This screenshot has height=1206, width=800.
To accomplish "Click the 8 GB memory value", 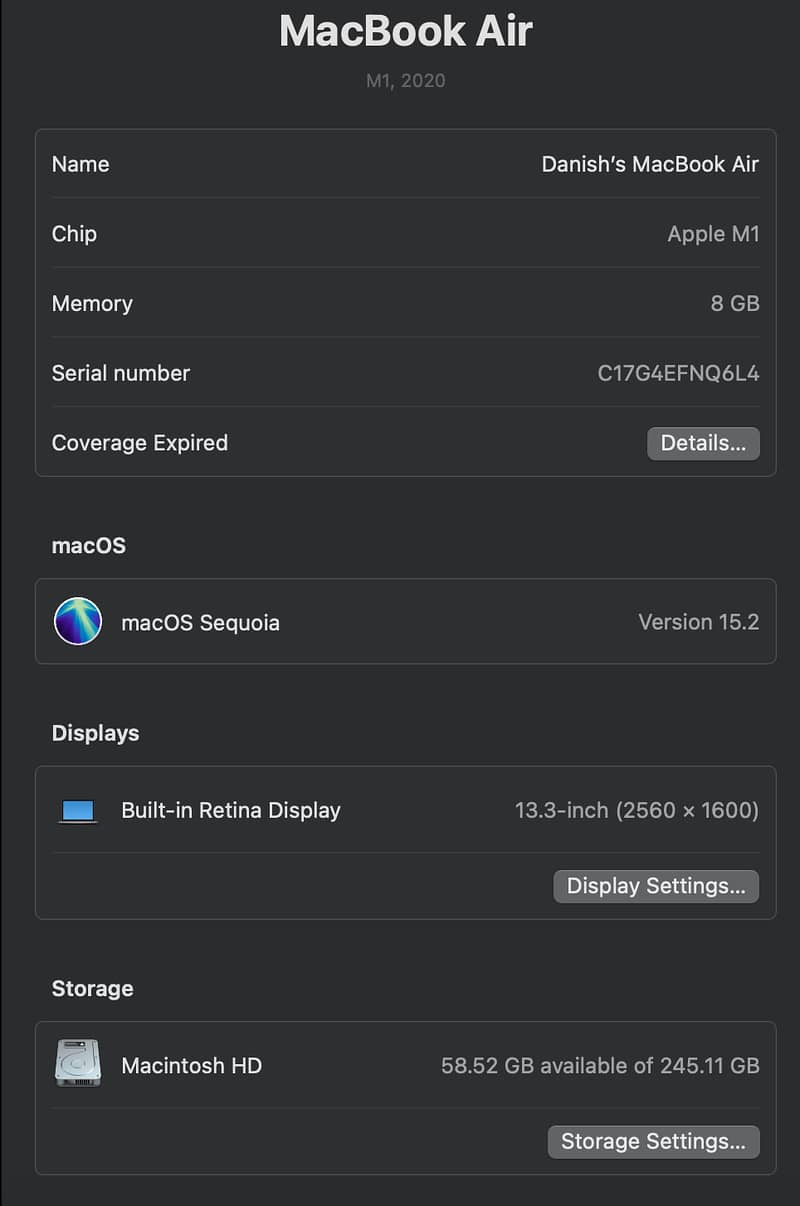I will click(735, 303).
